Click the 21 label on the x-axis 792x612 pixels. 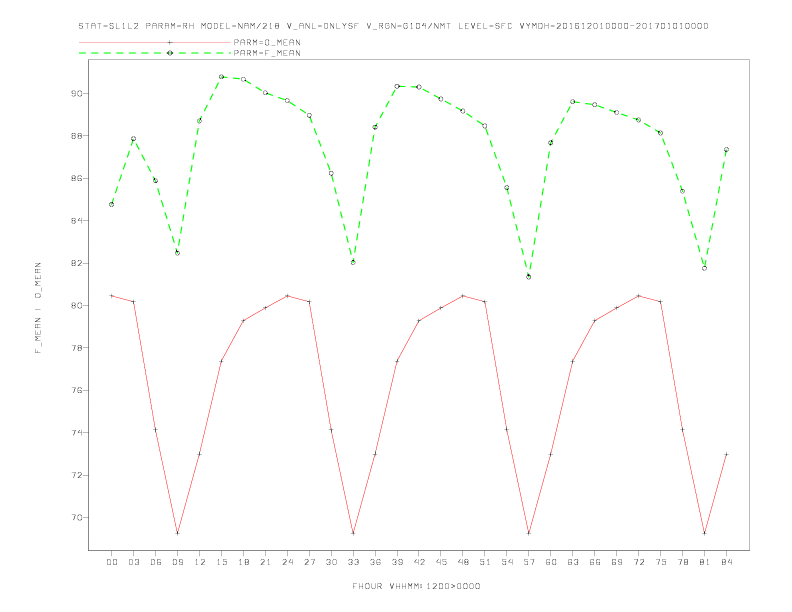pyautogui.click(x=265, y=562)
